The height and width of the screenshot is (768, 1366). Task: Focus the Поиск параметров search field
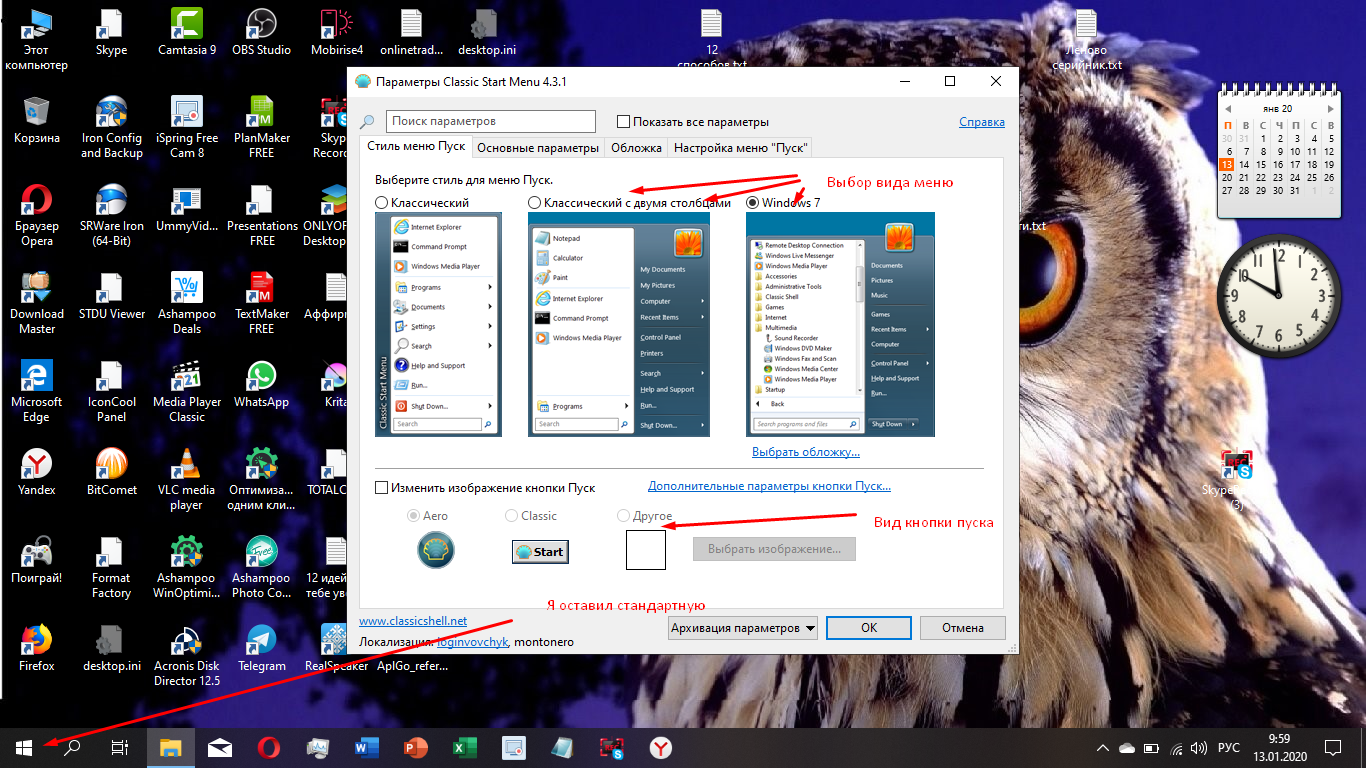490,121
